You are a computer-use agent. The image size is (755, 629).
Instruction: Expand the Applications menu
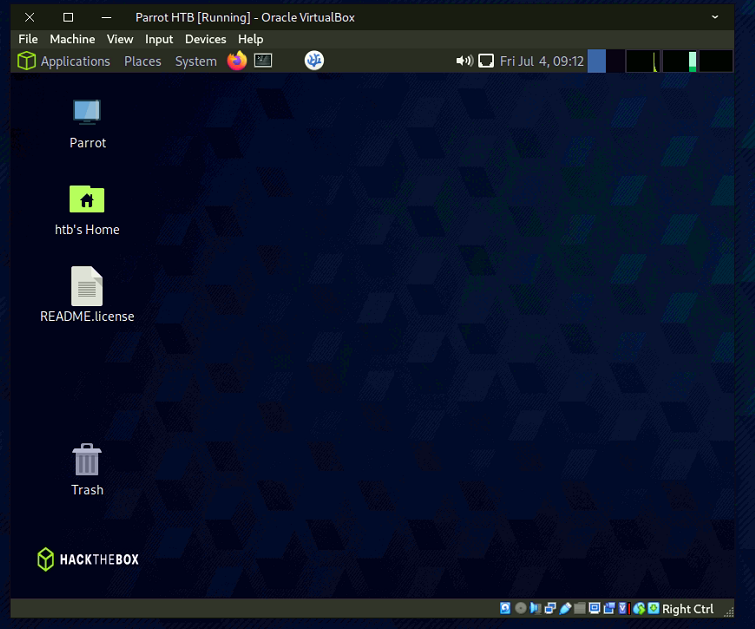pos(64,61)
